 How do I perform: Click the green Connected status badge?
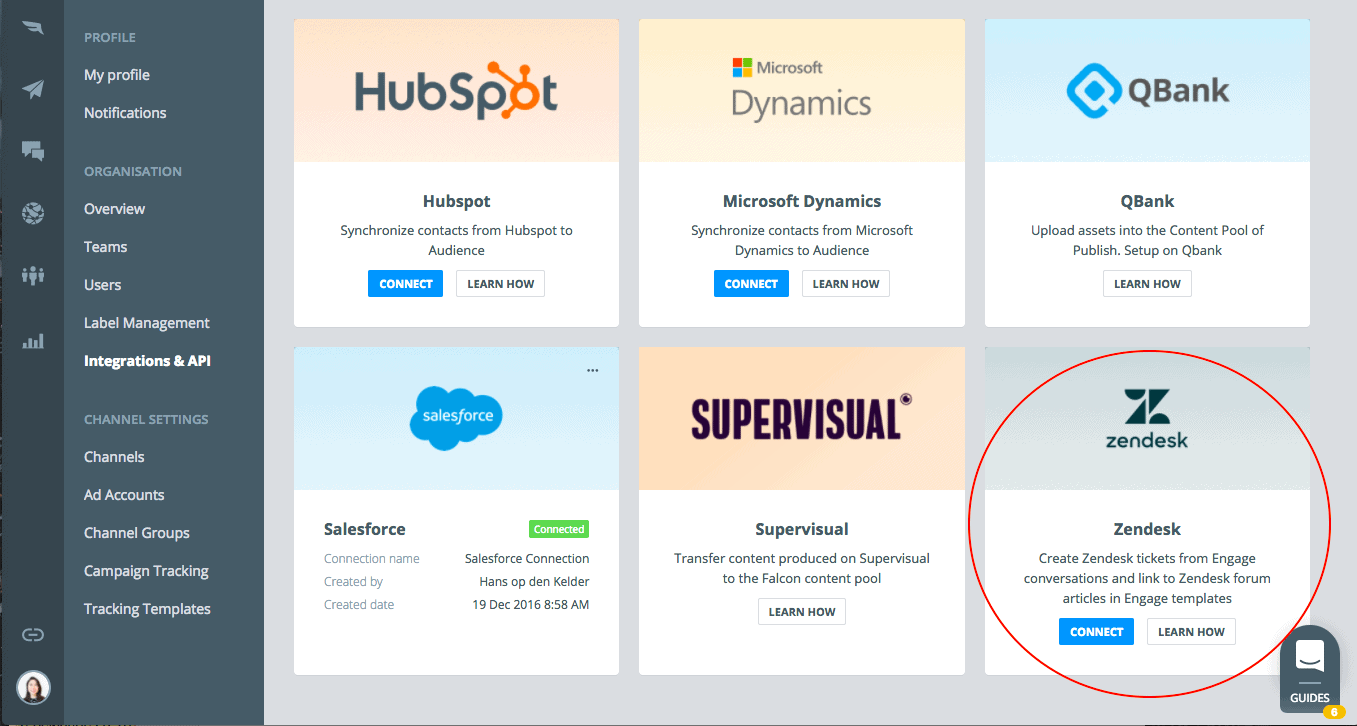click(x=559, y=529)
